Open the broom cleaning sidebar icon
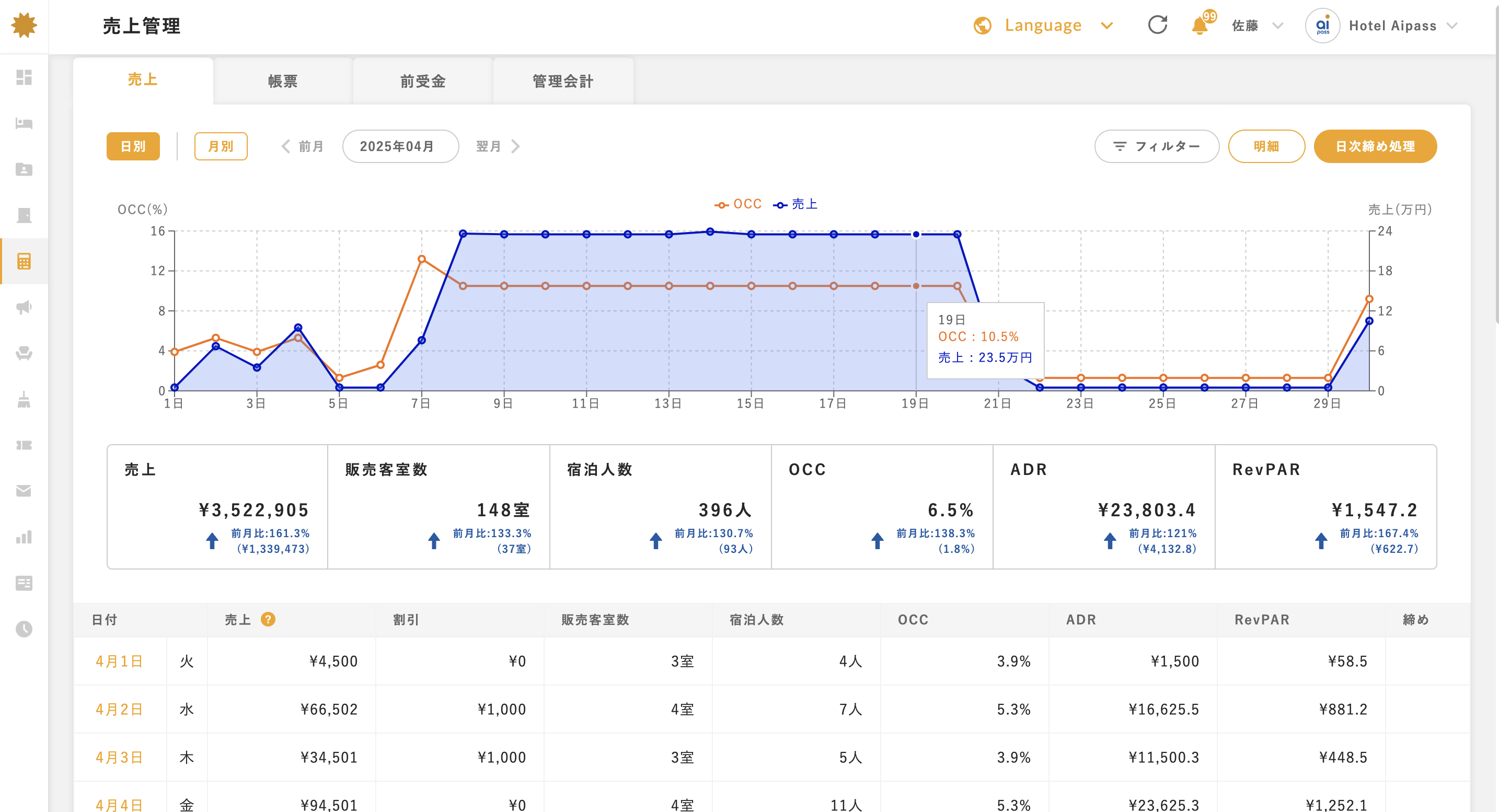This screenshot has height=812, width=1499. pyautogui.click(x=24, y=399)
